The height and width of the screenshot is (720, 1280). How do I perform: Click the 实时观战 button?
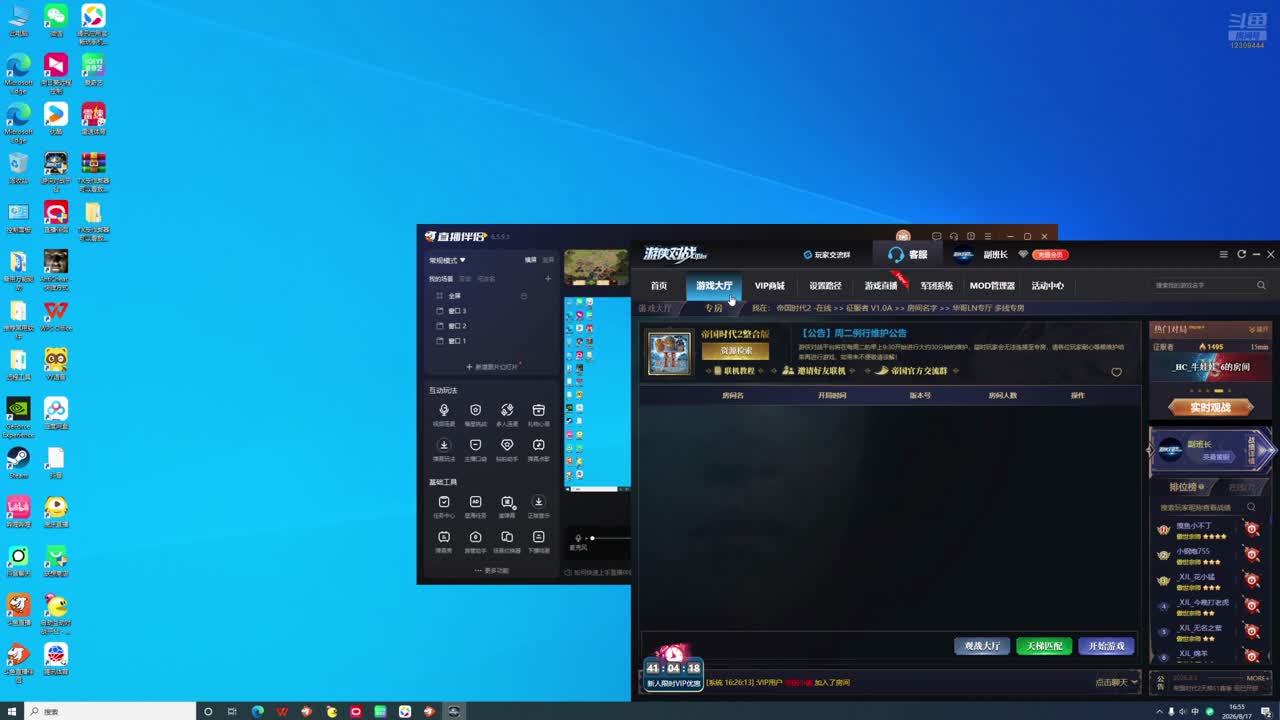click(1210, 407)
